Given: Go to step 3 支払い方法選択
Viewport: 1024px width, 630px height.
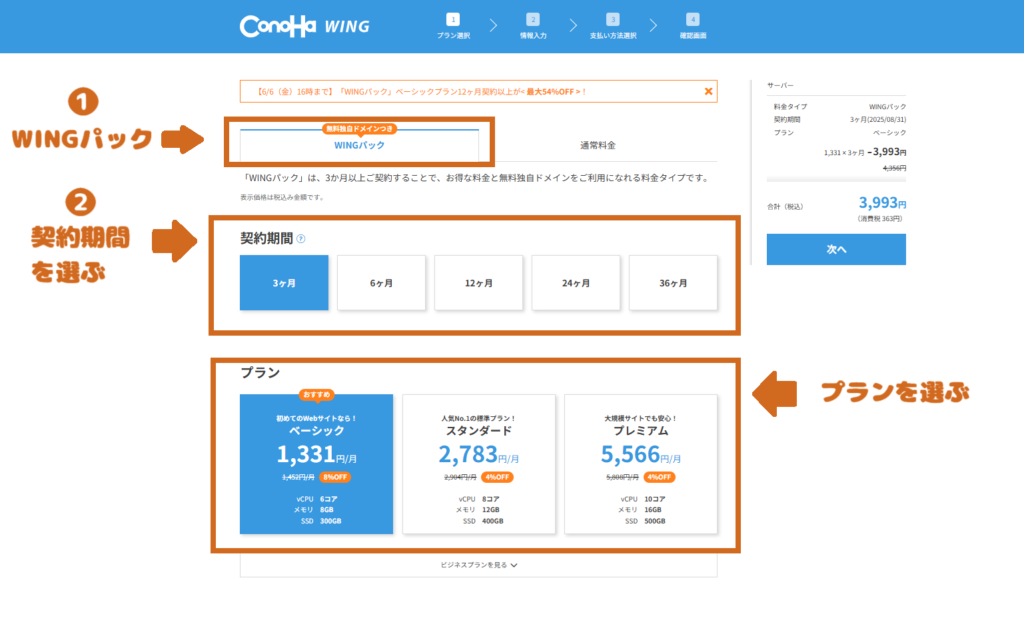Looking at the screenshot, I should click(613, 26).
